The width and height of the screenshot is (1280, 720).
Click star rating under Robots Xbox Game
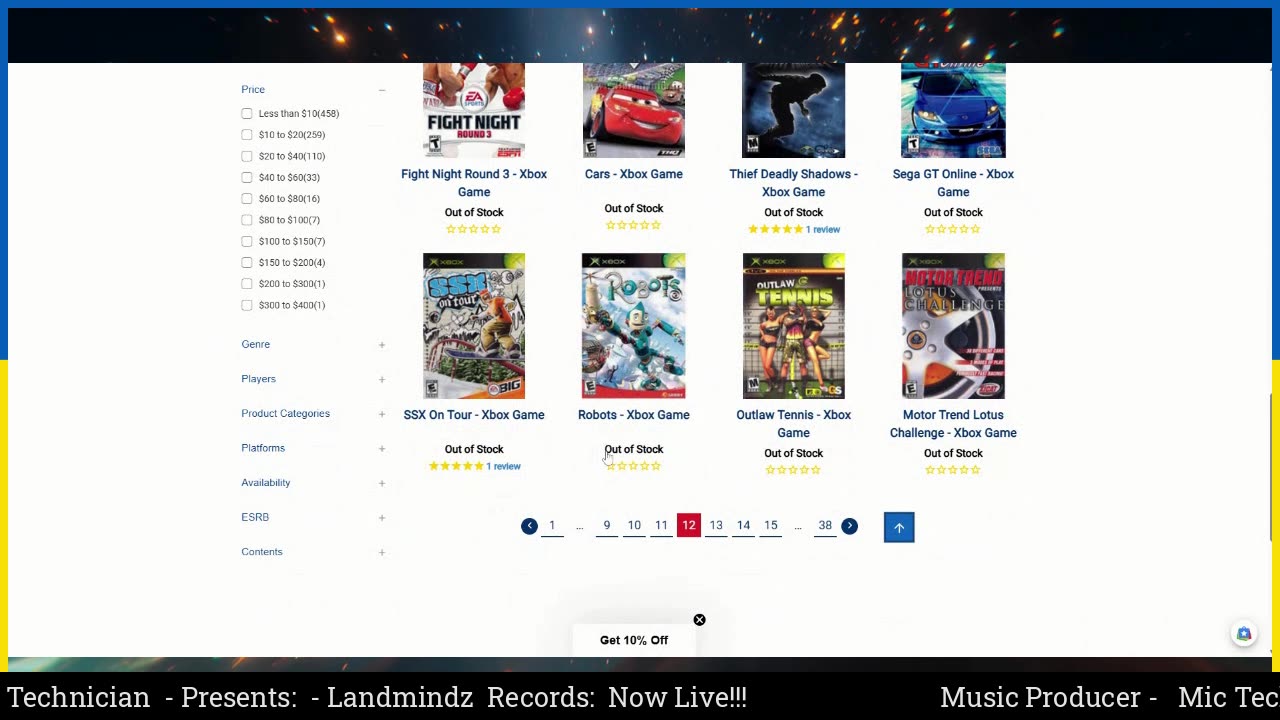634,466
